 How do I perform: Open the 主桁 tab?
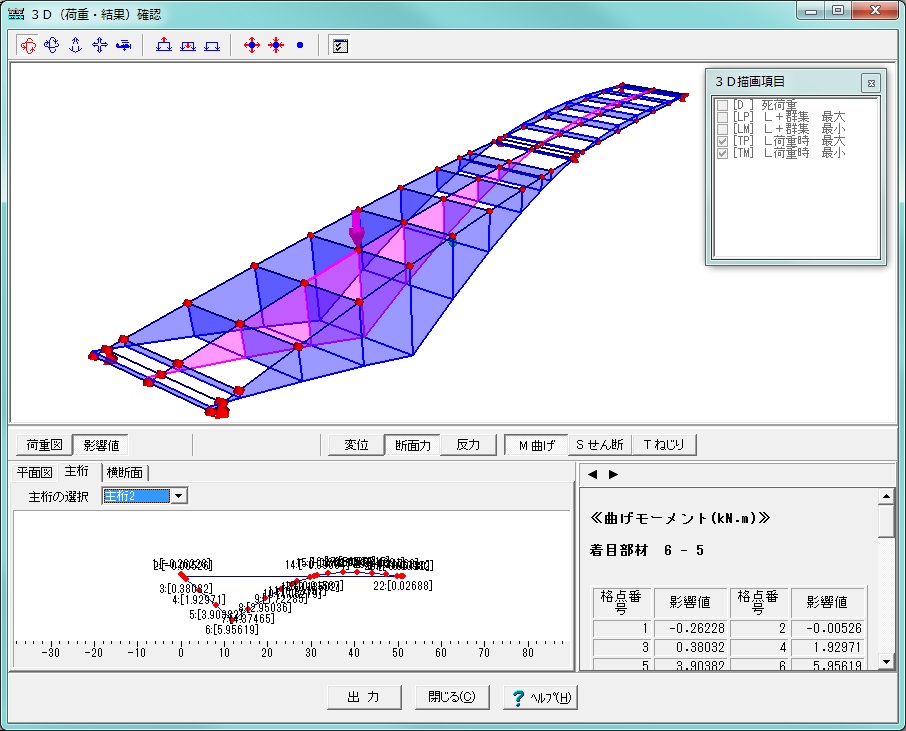pos(77,471)
